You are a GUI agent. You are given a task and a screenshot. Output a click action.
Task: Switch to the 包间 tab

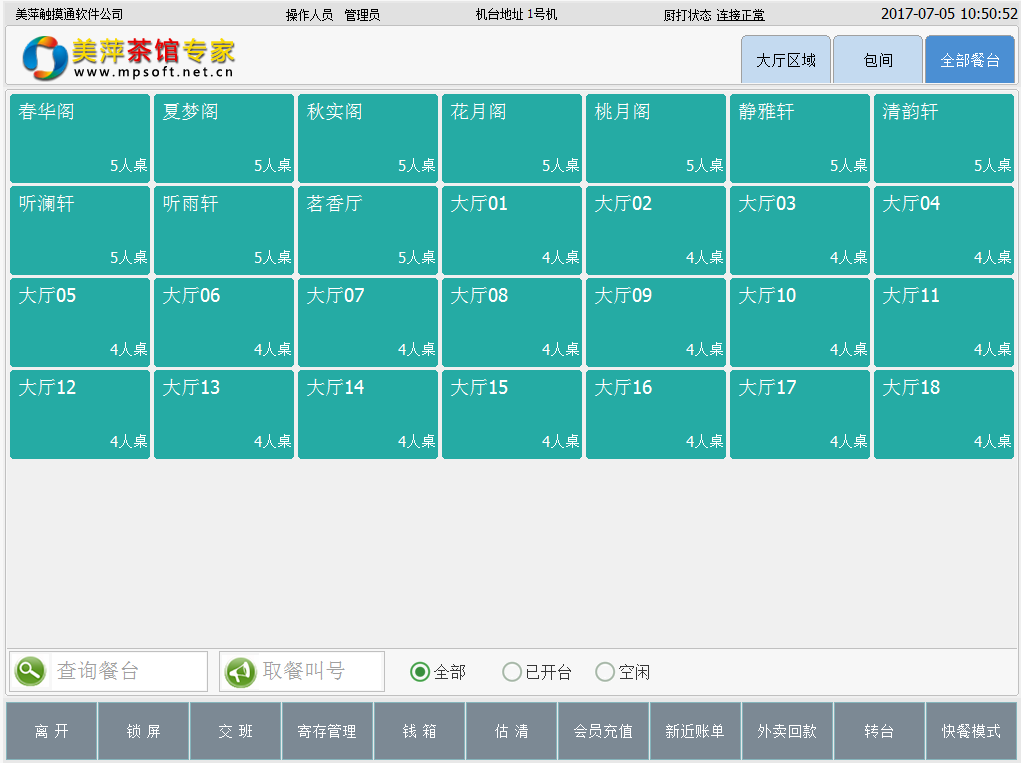point(877,60)
